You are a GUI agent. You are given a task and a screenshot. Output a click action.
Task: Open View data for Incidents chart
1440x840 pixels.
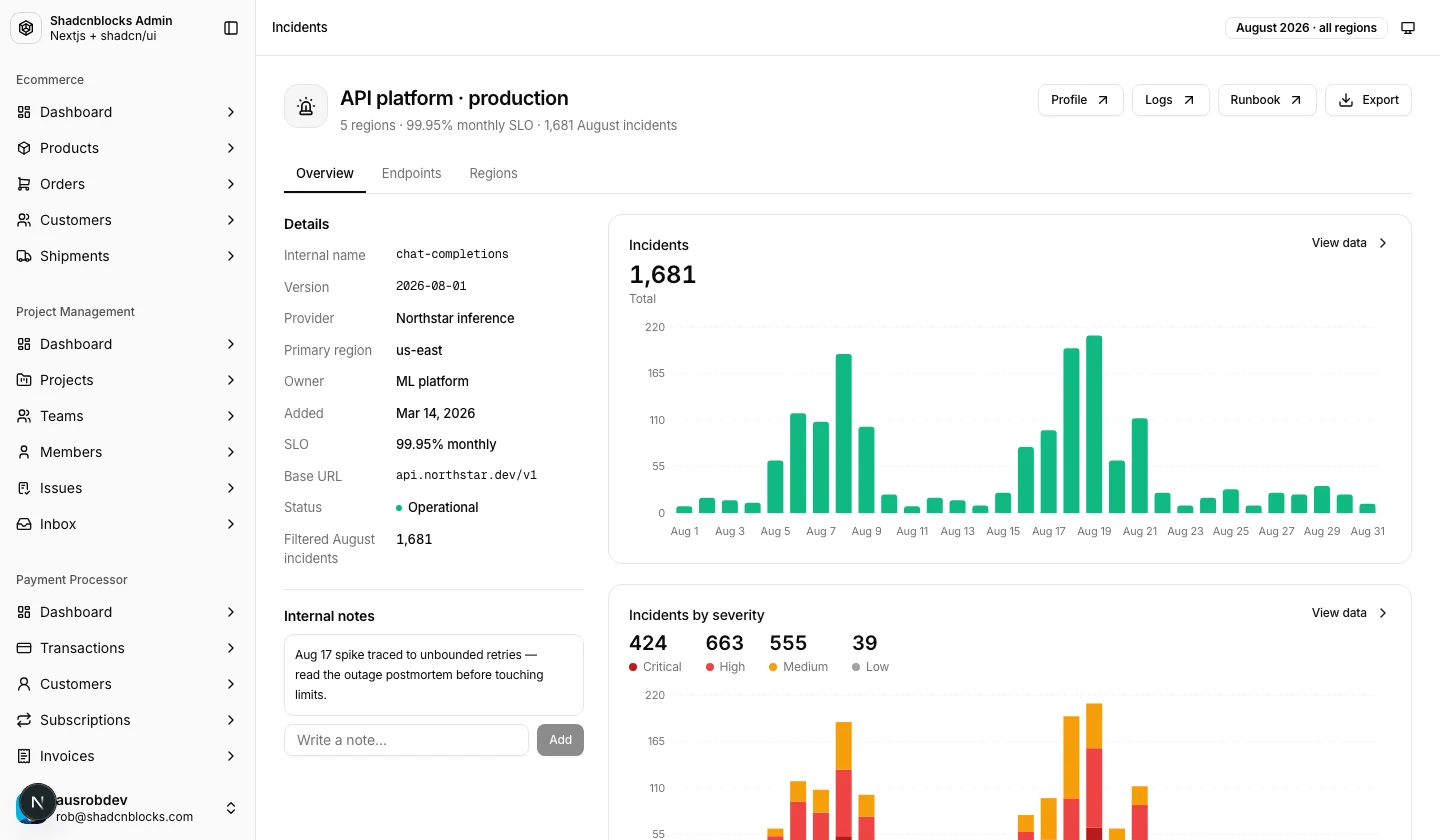[x=1351, y=243]
